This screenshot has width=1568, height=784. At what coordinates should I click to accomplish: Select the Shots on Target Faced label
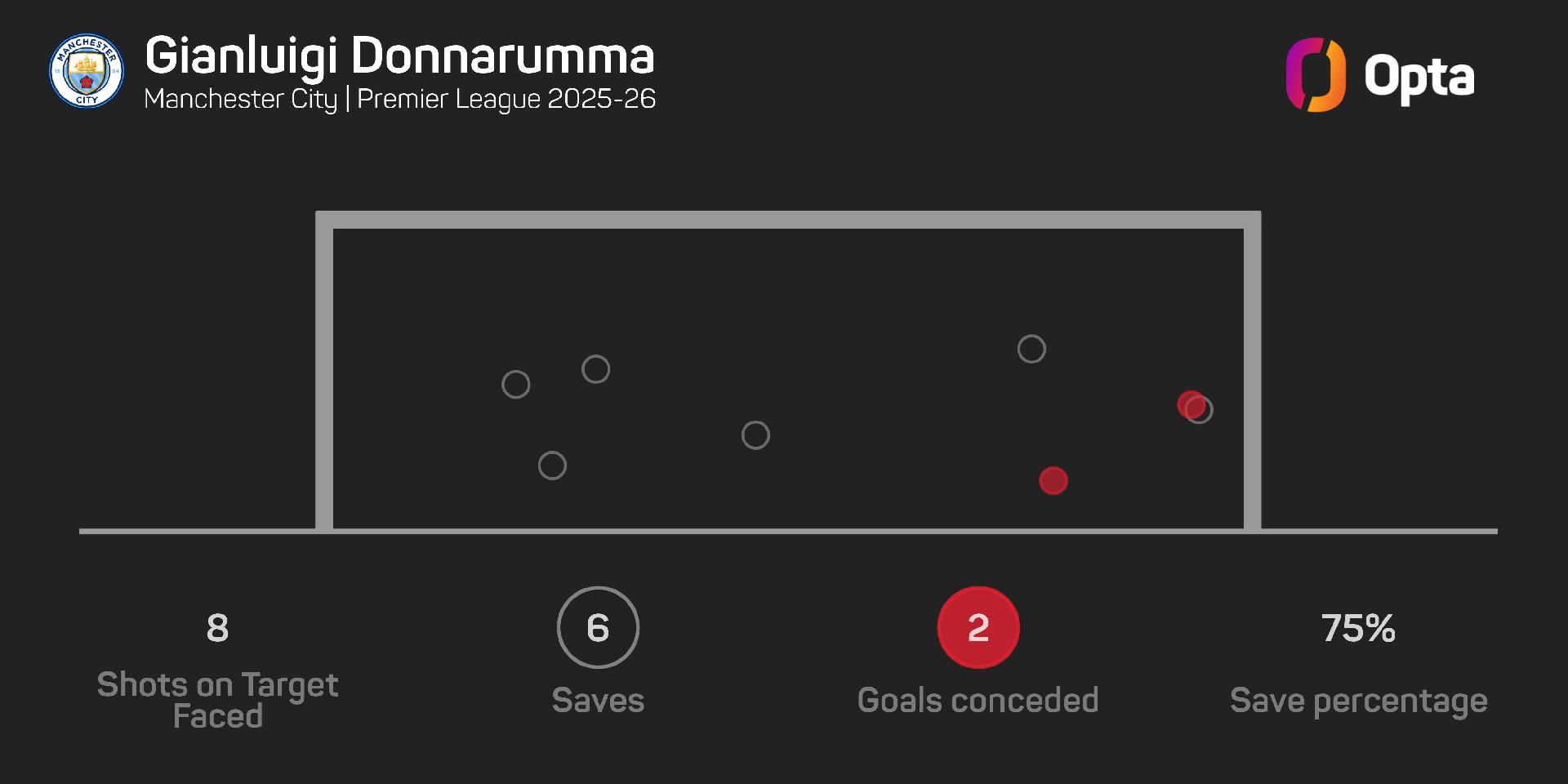[217, 700]
